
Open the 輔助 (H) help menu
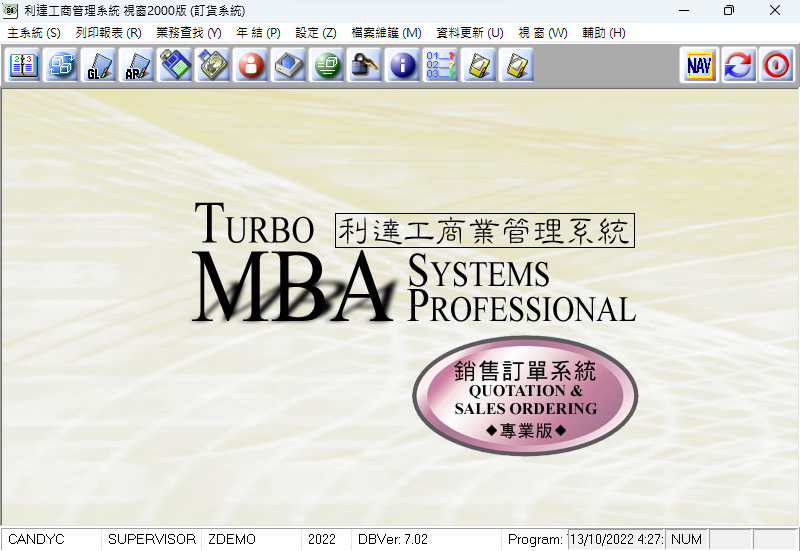click(604, 33)
